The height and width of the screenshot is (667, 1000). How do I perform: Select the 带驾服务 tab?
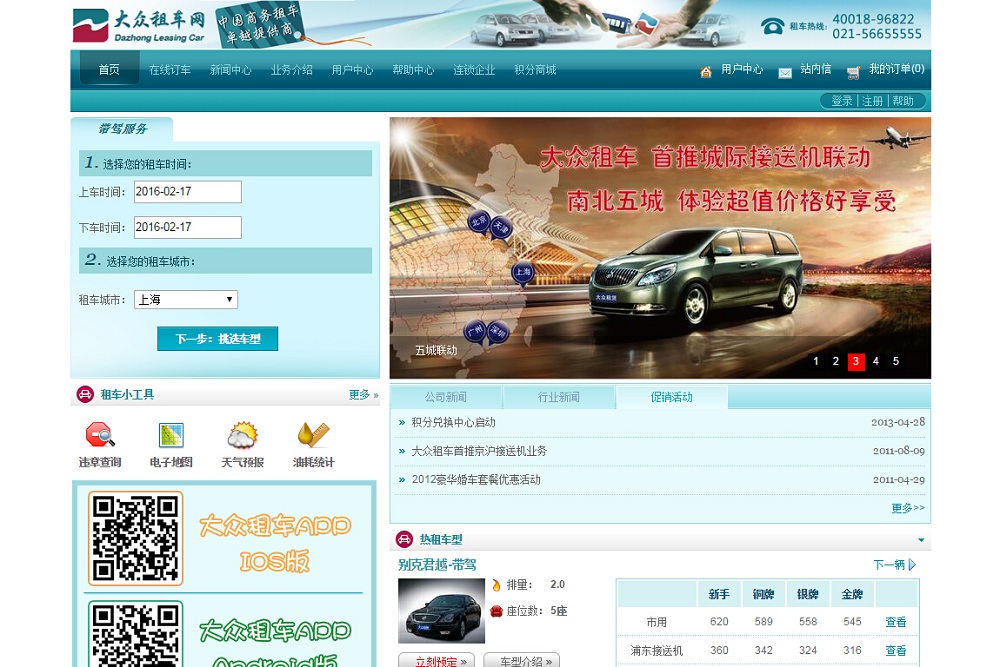[122, 129]
